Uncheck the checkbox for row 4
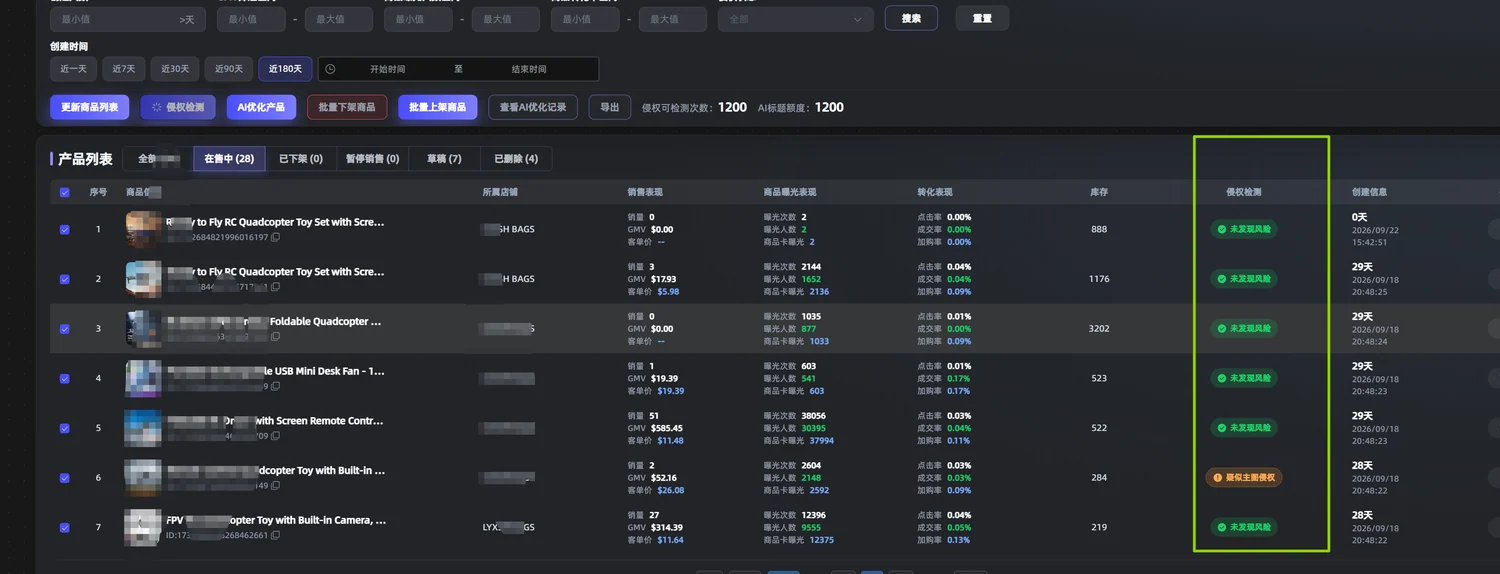 click(65, 378)
